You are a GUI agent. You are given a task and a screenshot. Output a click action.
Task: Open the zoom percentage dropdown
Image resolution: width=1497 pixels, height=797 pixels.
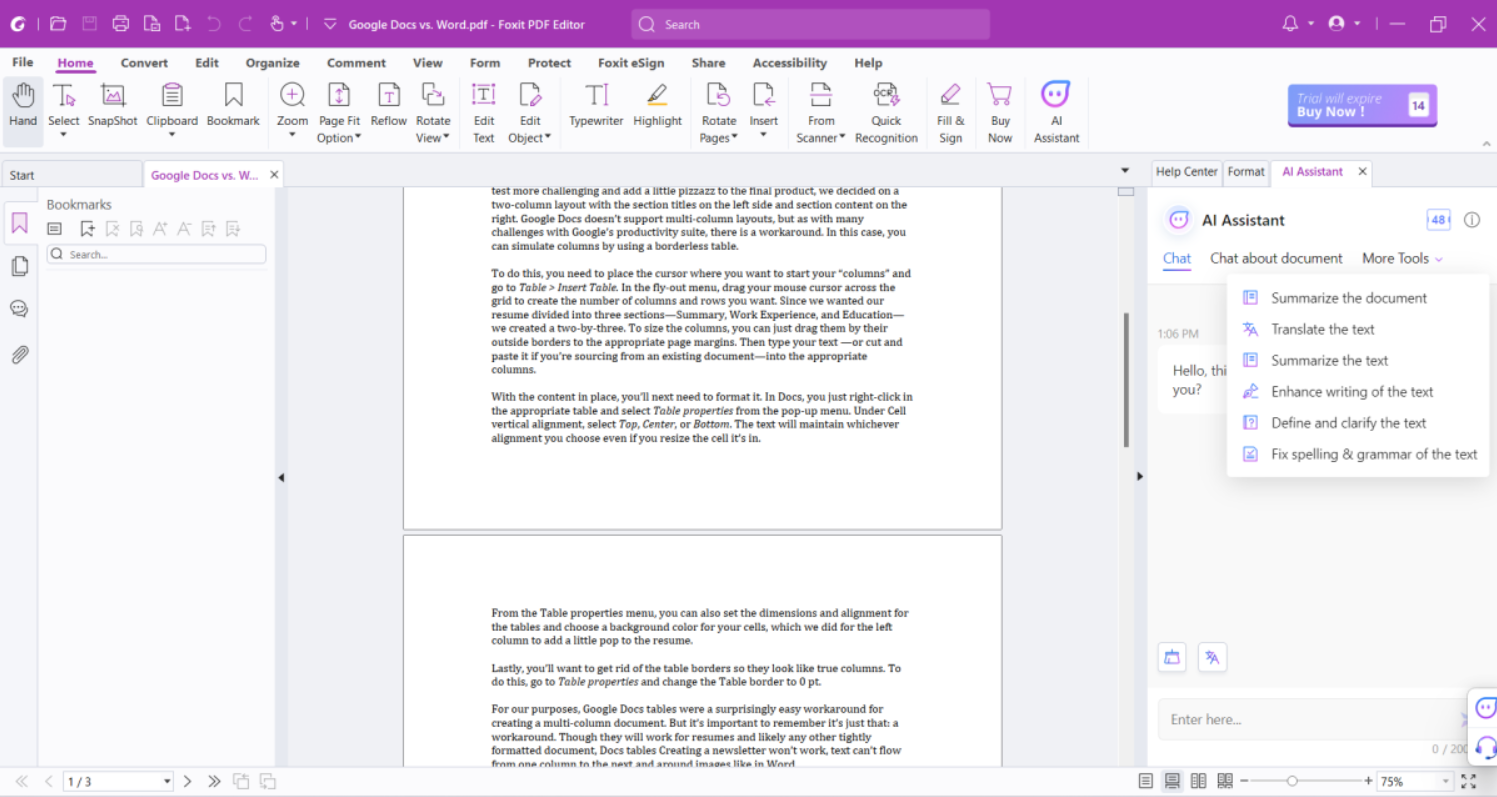click(x=1444, y=781)
